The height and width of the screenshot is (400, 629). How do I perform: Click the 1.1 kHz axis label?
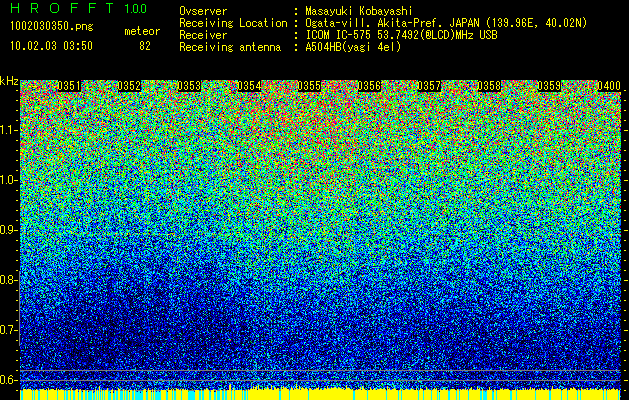click(9, 130)
